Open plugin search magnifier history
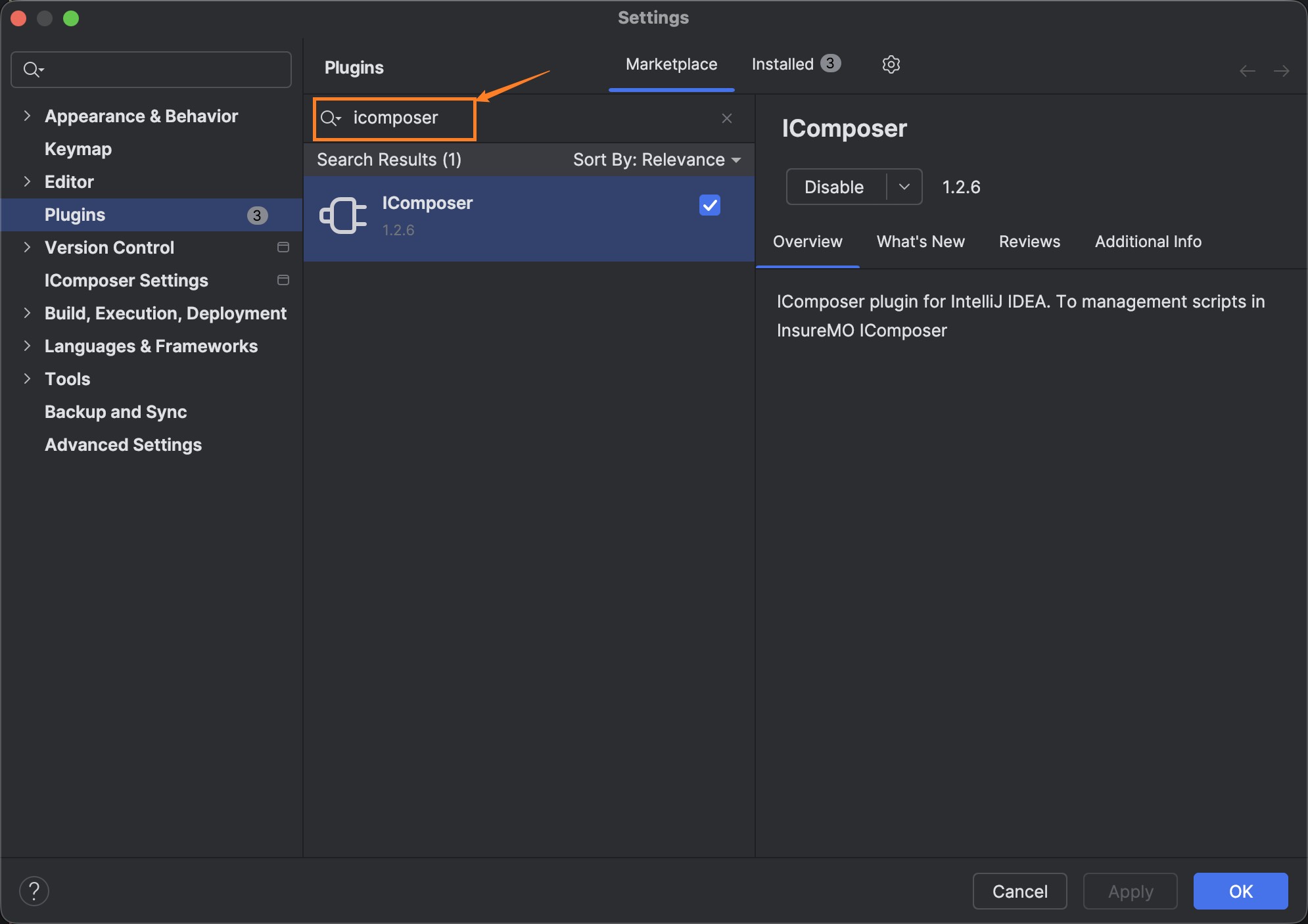 [x=331, y=118]
